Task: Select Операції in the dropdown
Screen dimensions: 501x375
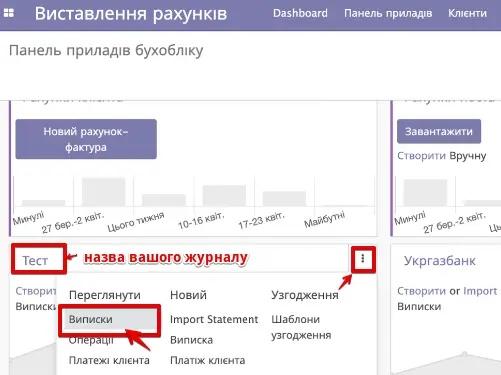Action: [91, 340]
